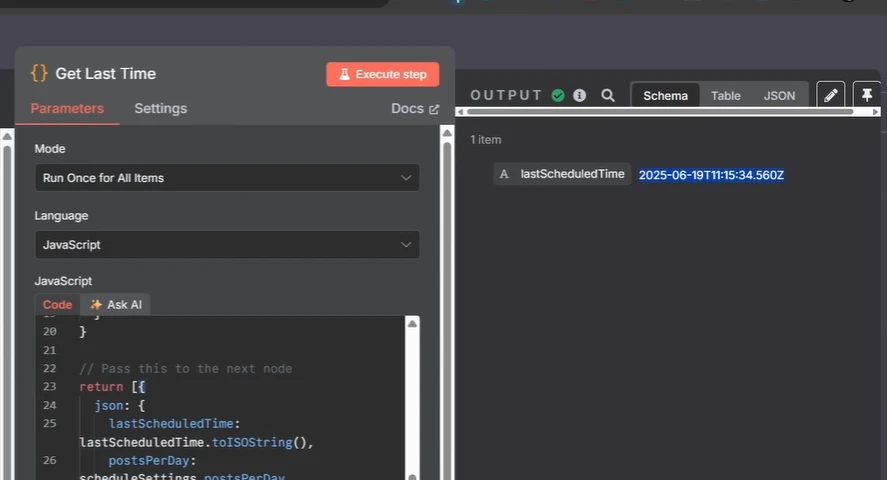
Task: Switch to the JSON output view
Action: pyautogui.click(x=779, y=96)
